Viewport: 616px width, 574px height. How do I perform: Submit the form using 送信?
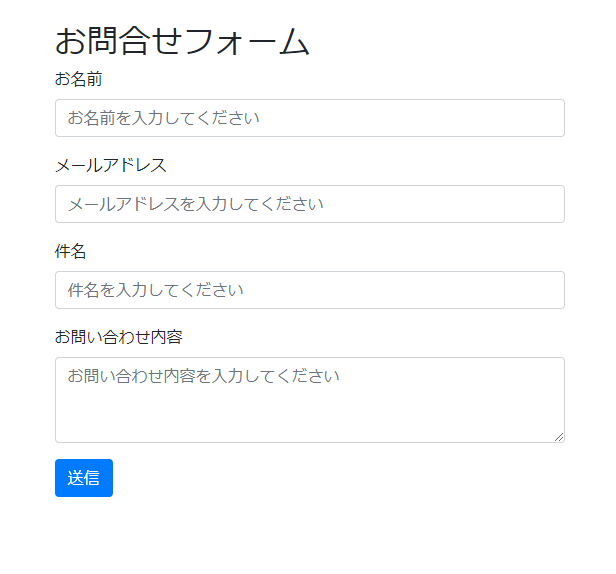click(x=84, y=478)
